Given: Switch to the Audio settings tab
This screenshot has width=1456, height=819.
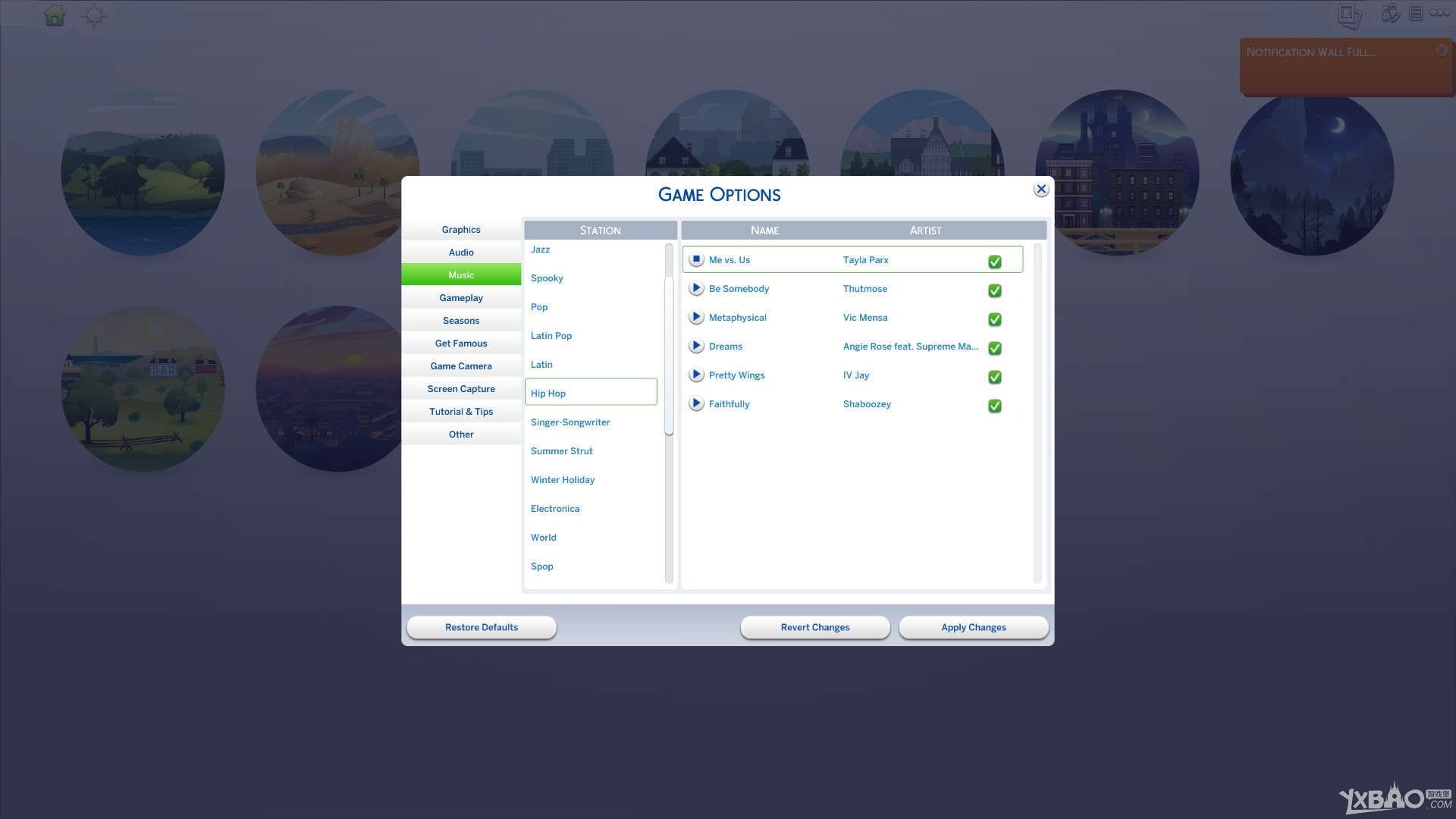Looking at the screenshot, I should [460, 252].
